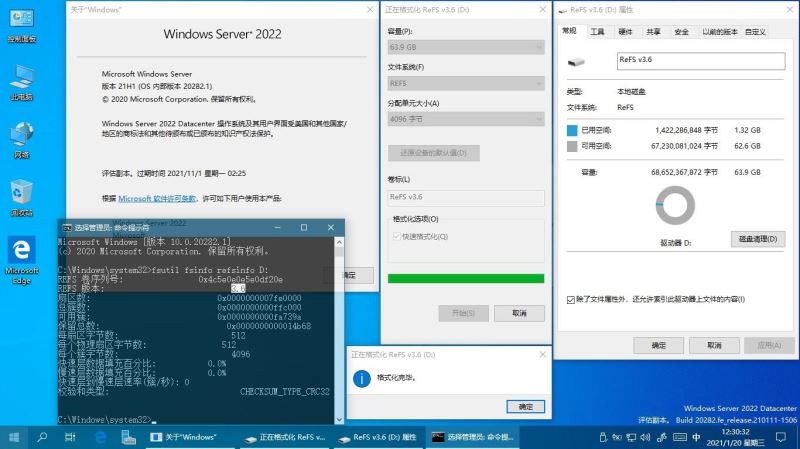Open the Network desktop icon
Screen dimensions: 800x449
[21, 140]
